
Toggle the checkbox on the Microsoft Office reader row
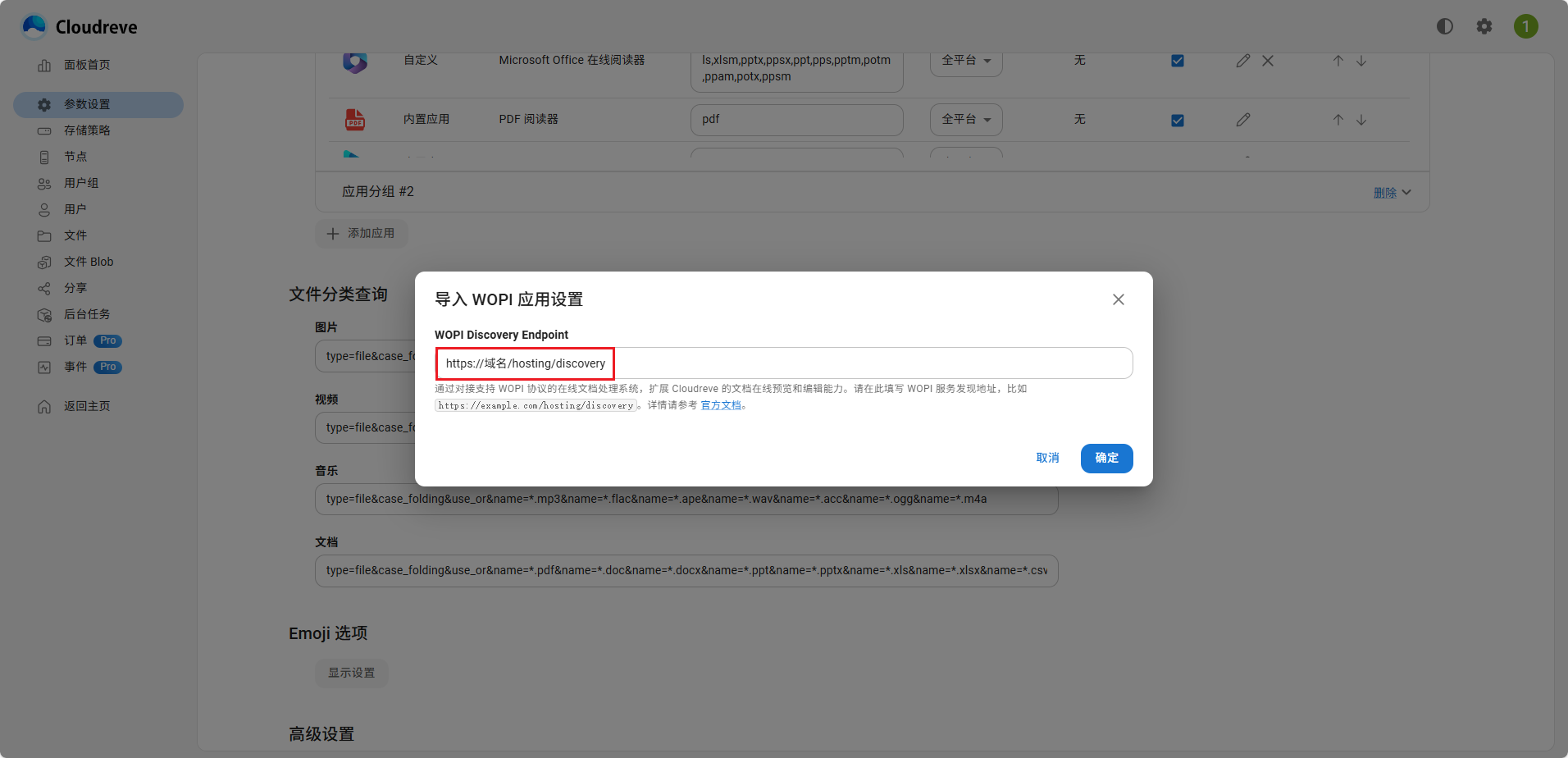click(x=1178, y=60)
